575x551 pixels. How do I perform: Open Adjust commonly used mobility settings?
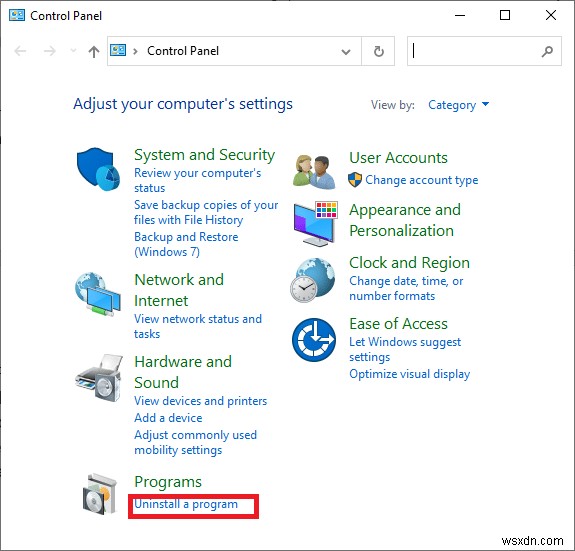pos(195,442)
